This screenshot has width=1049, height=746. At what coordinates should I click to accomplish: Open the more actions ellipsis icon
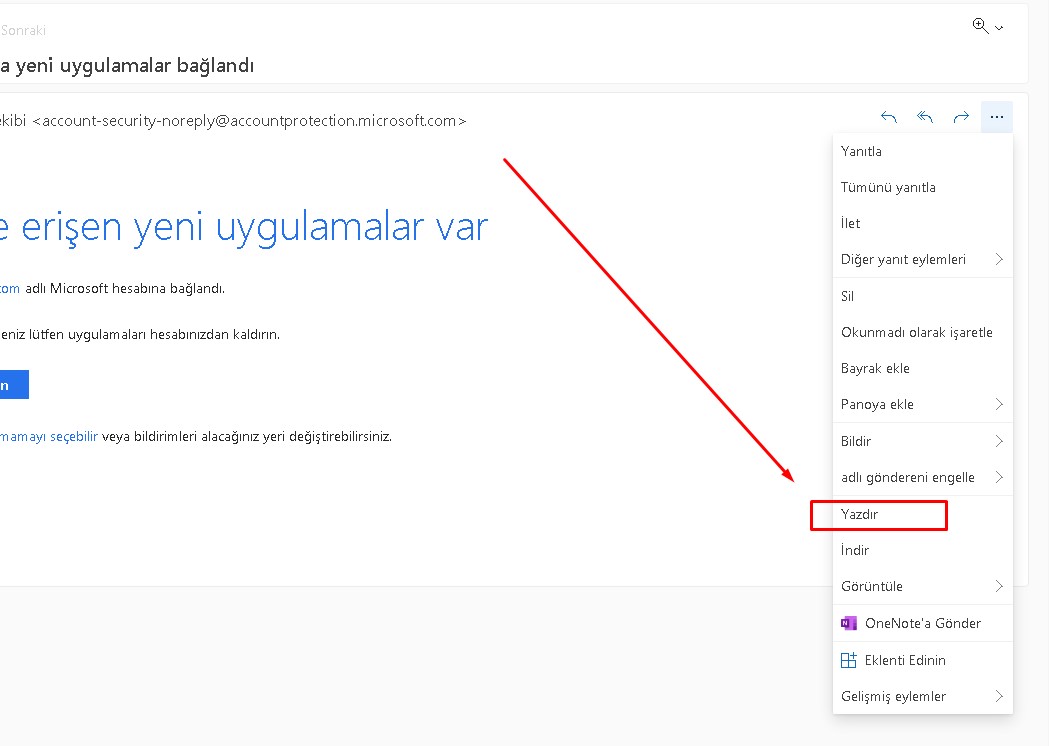click(x=997, y=117)
